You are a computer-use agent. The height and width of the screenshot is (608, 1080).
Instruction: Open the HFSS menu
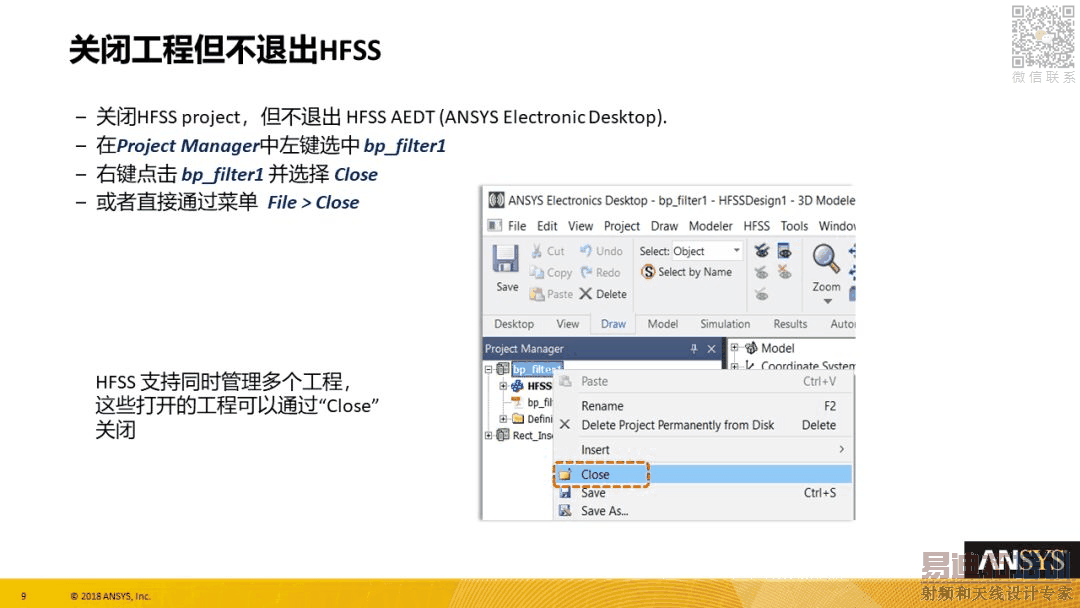coord(756,226)
